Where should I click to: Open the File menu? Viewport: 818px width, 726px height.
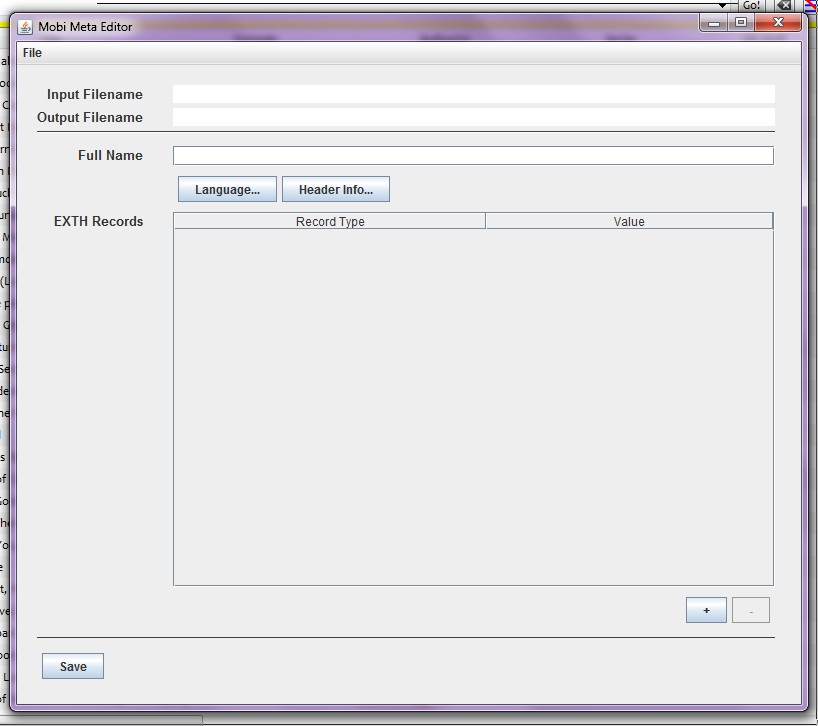32,53
